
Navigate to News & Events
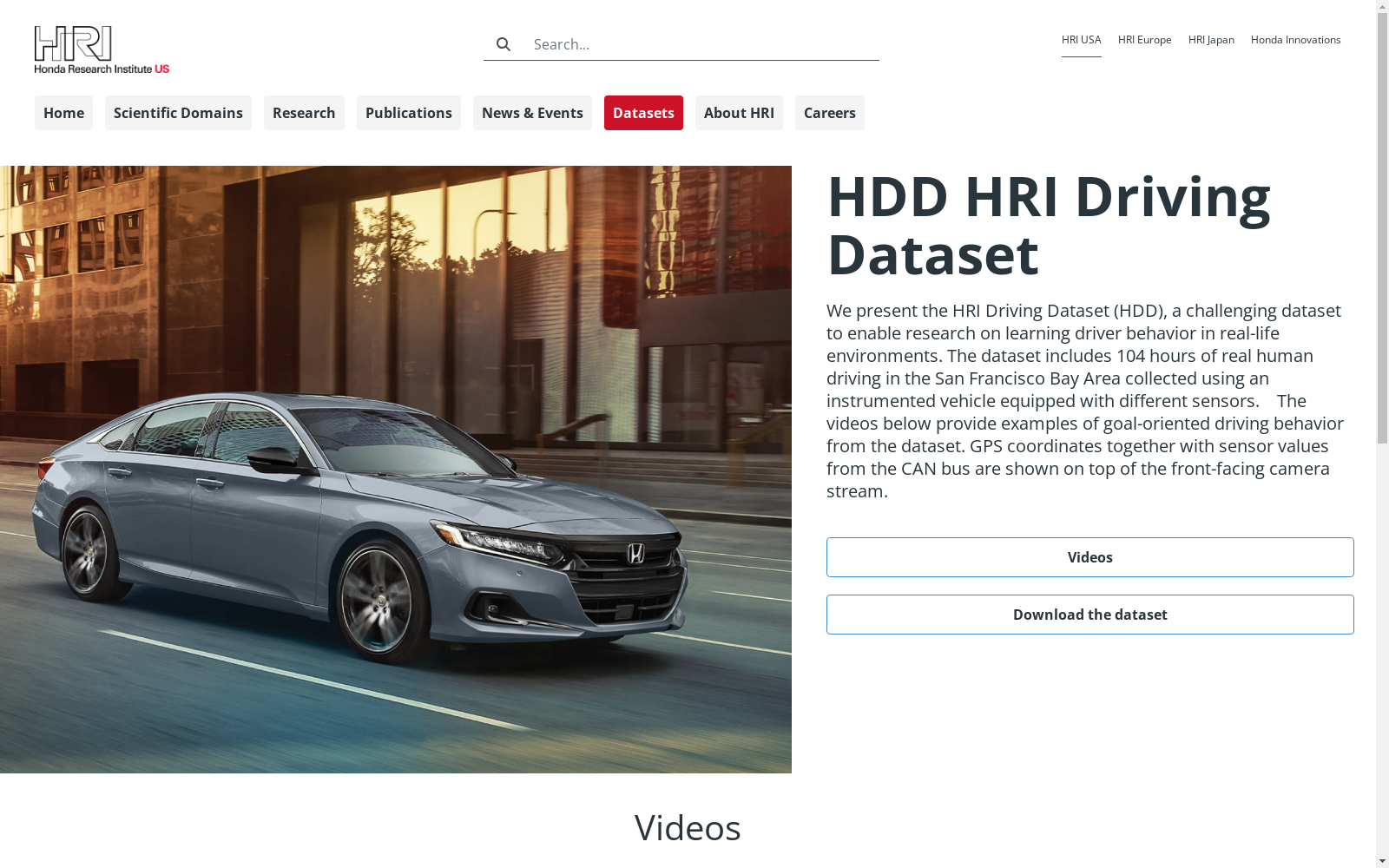[532, 113]
